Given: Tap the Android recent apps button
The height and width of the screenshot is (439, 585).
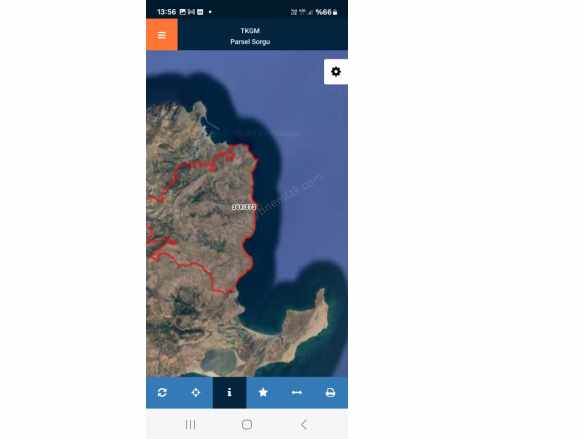Looking at the screenshot, I should point(191,424).
